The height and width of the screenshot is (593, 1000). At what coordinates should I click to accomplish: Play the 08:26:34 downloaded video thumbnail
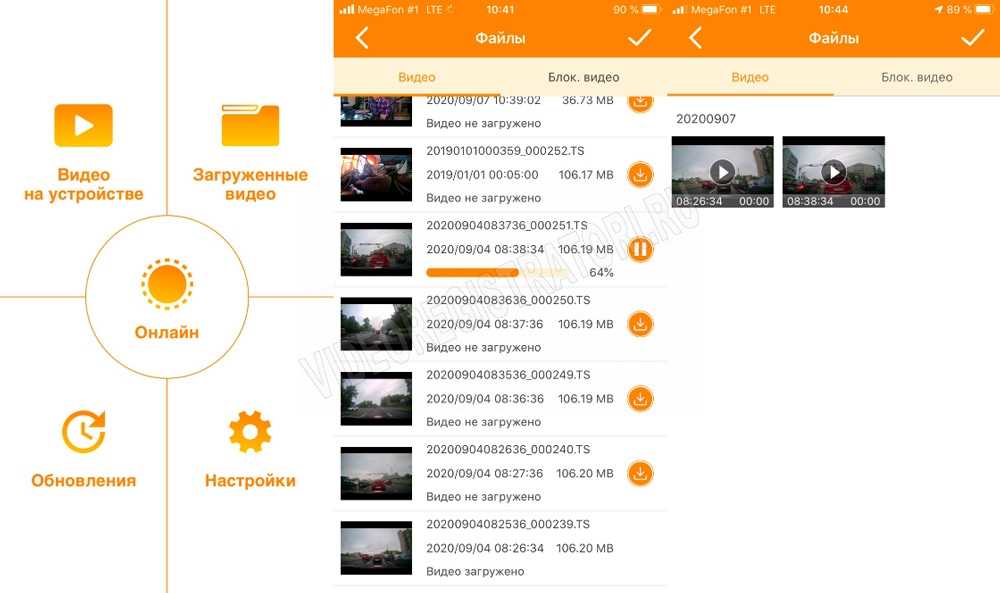point(723,172)
